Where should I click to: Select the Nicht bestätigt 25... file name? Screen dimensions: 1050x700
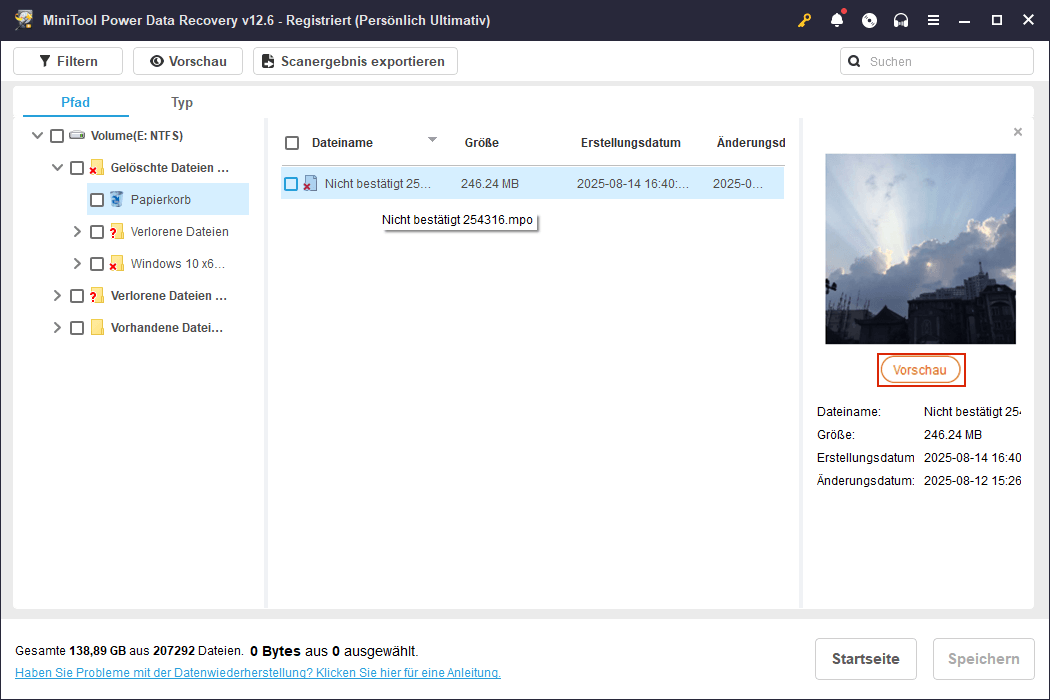coord(378,184)
